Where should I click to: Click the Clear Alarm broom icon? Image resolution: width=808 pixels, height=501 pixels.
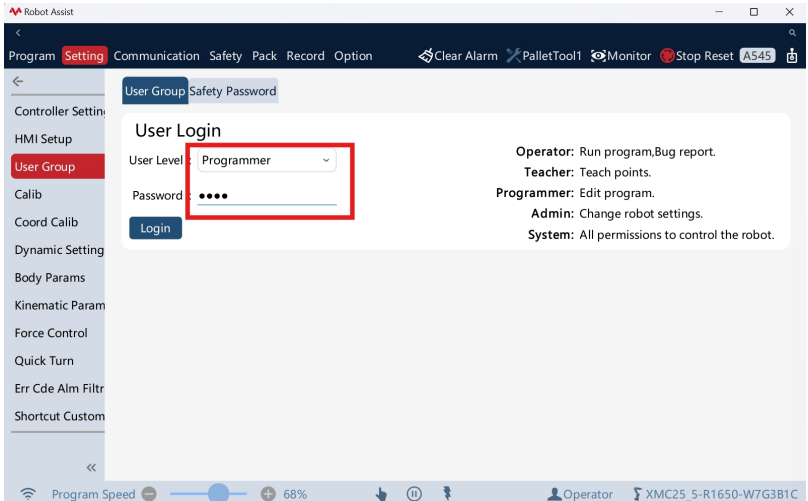pos(426,56)
